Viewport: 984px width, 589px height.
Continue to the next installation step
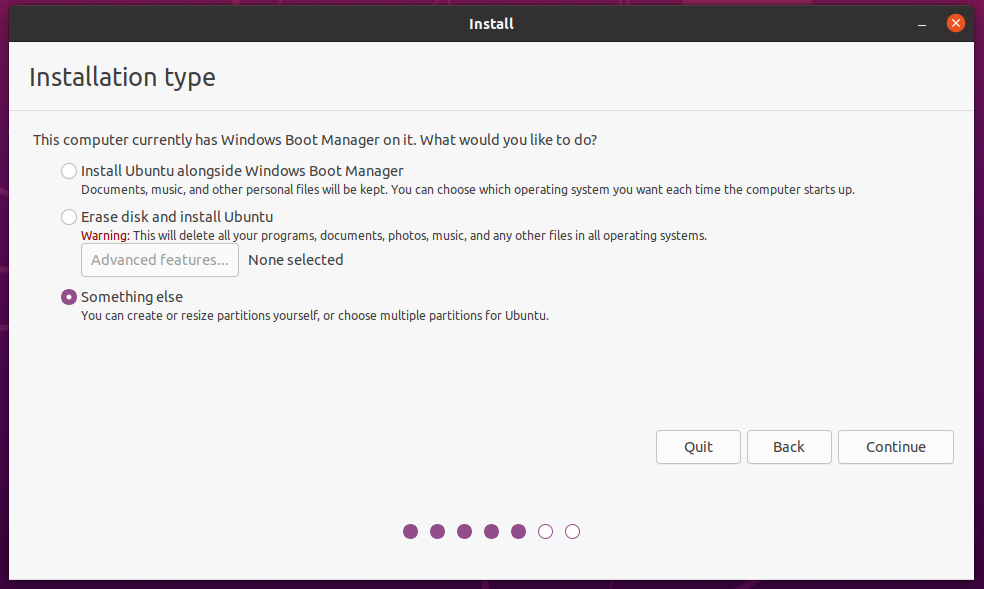[896, 447]
